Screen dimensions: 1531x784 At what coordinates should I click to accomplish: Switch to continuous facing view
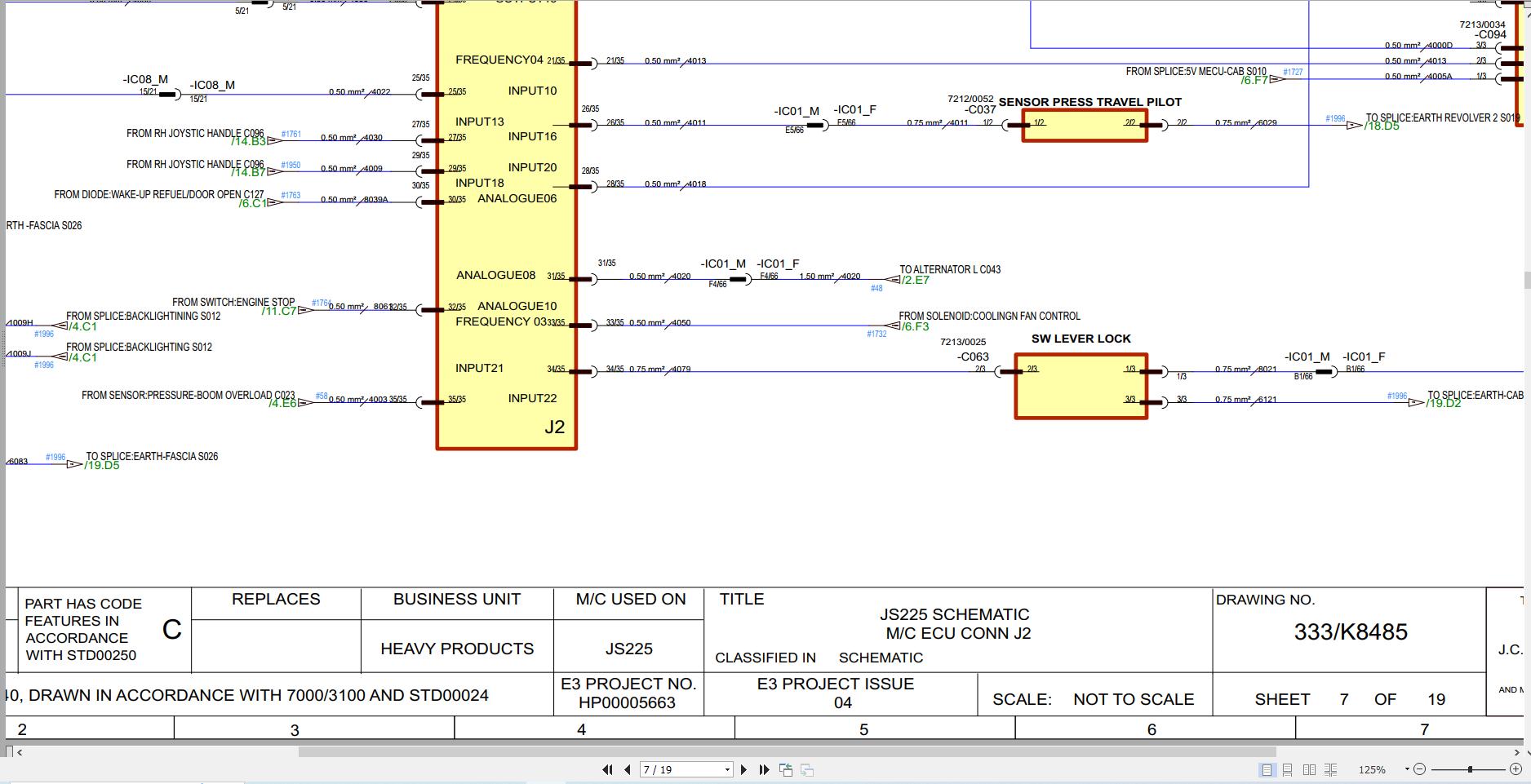[x=1330, y=769]
